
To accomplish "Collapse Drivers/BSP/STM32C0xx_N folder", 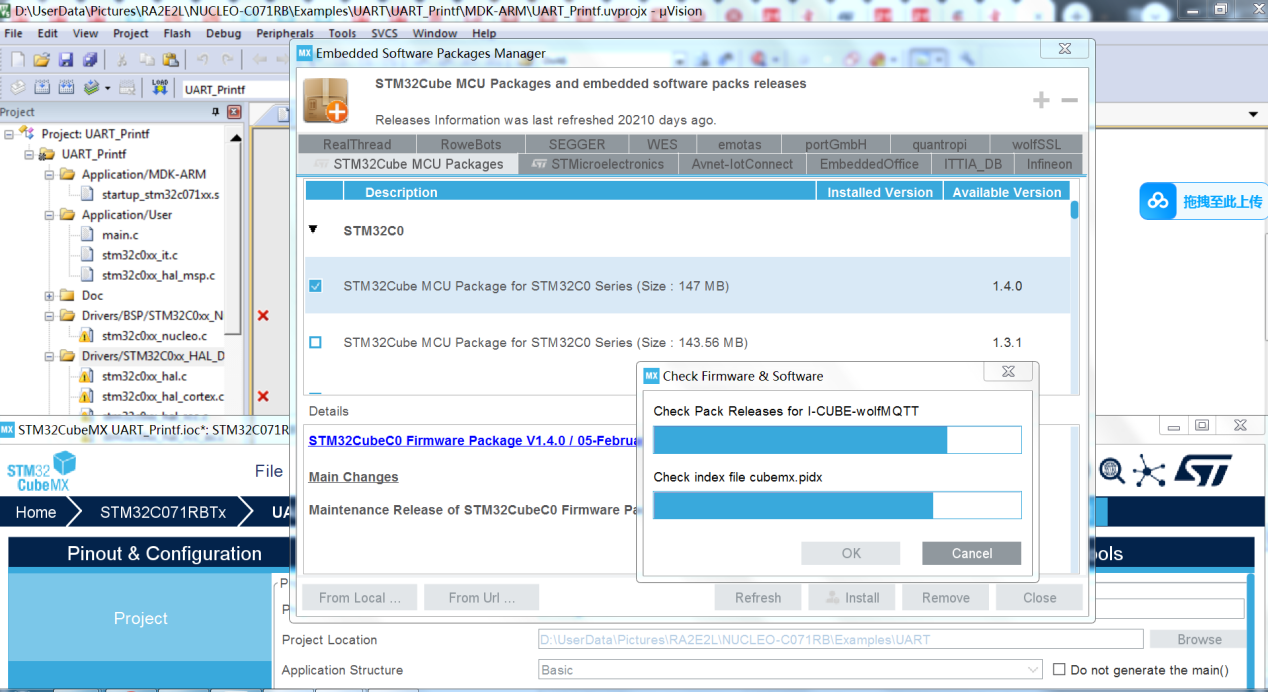I will (49, 316).
